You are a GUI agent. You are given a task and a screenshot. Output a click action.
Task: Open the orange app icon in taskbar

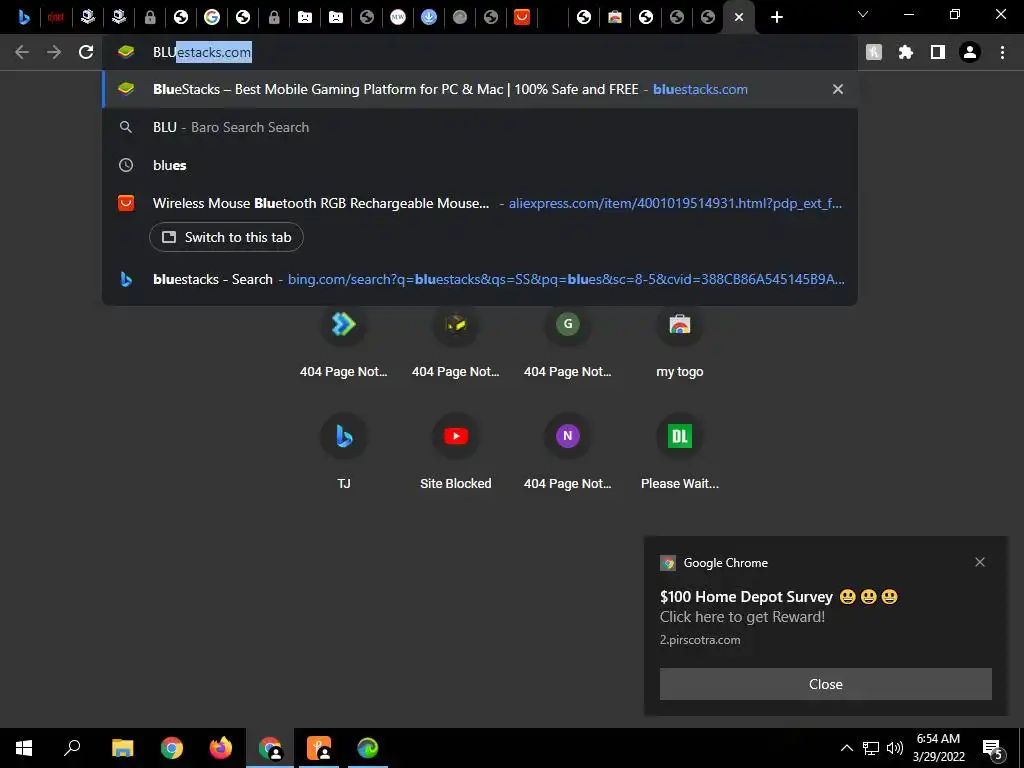(319, 748)
